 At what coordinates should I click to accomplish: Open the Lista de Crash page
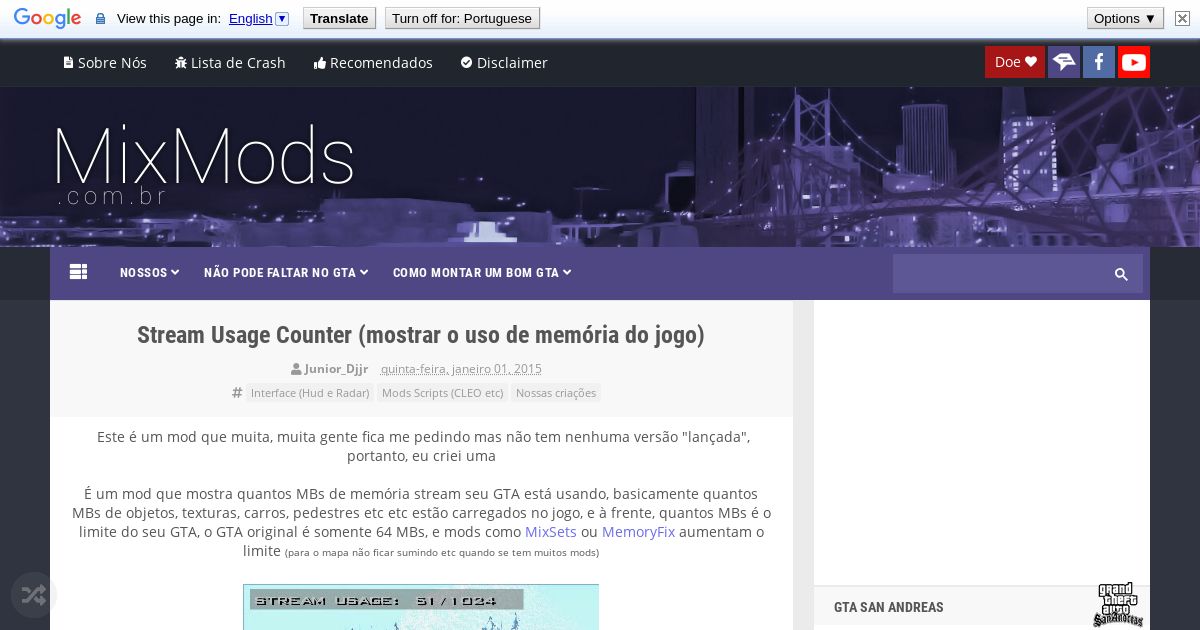(230, 62)
